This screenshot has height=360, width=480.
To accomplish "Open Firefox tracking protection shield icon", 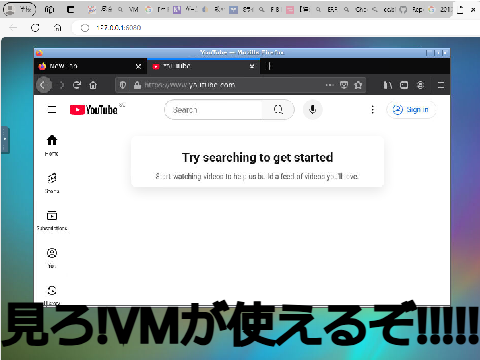I will click(x=123, y=85).
